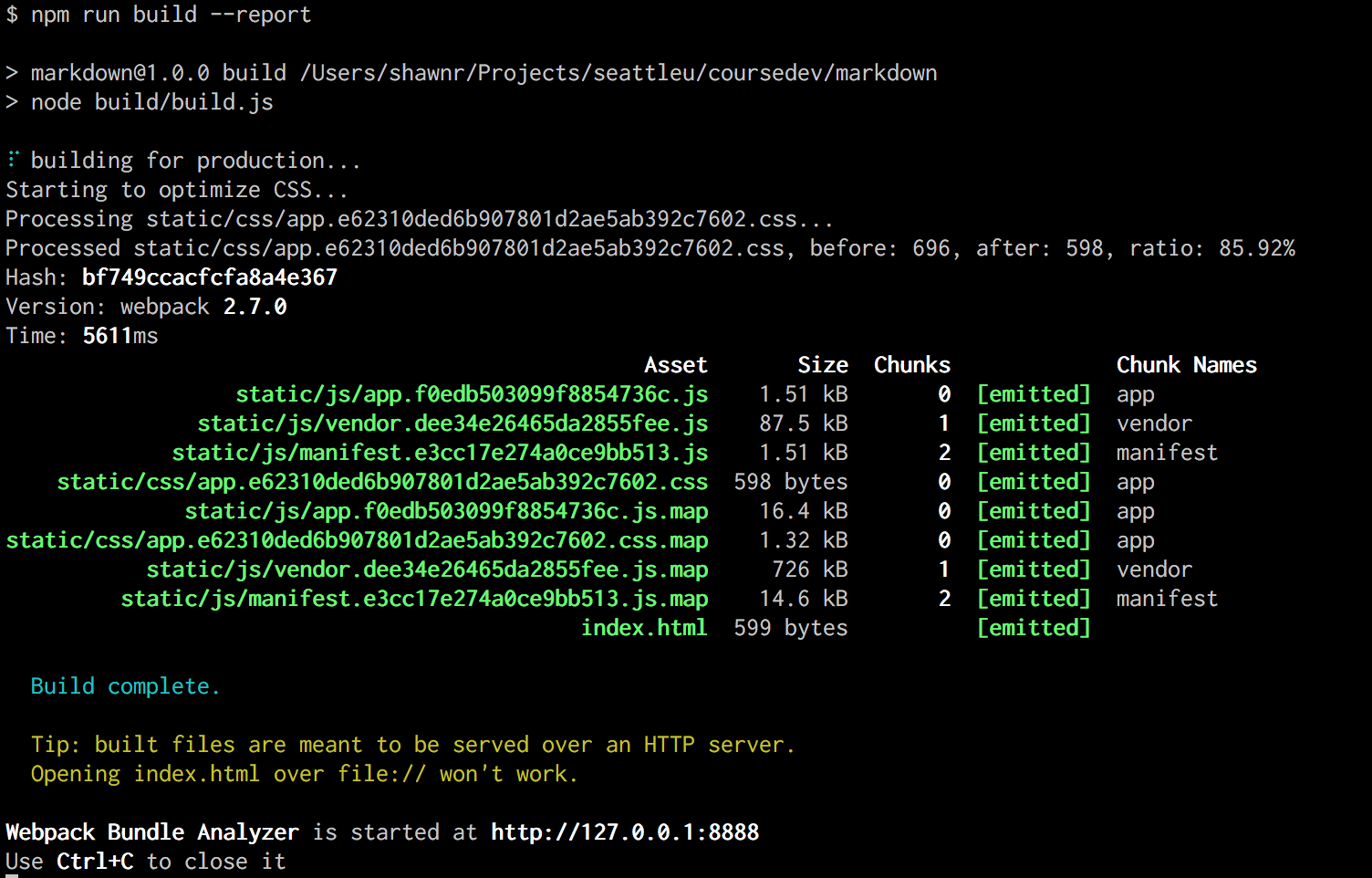Click the webpack version number 2.7.0
Image resolution: width=1372 pixels, height=878 pixels.
[255, 307]
